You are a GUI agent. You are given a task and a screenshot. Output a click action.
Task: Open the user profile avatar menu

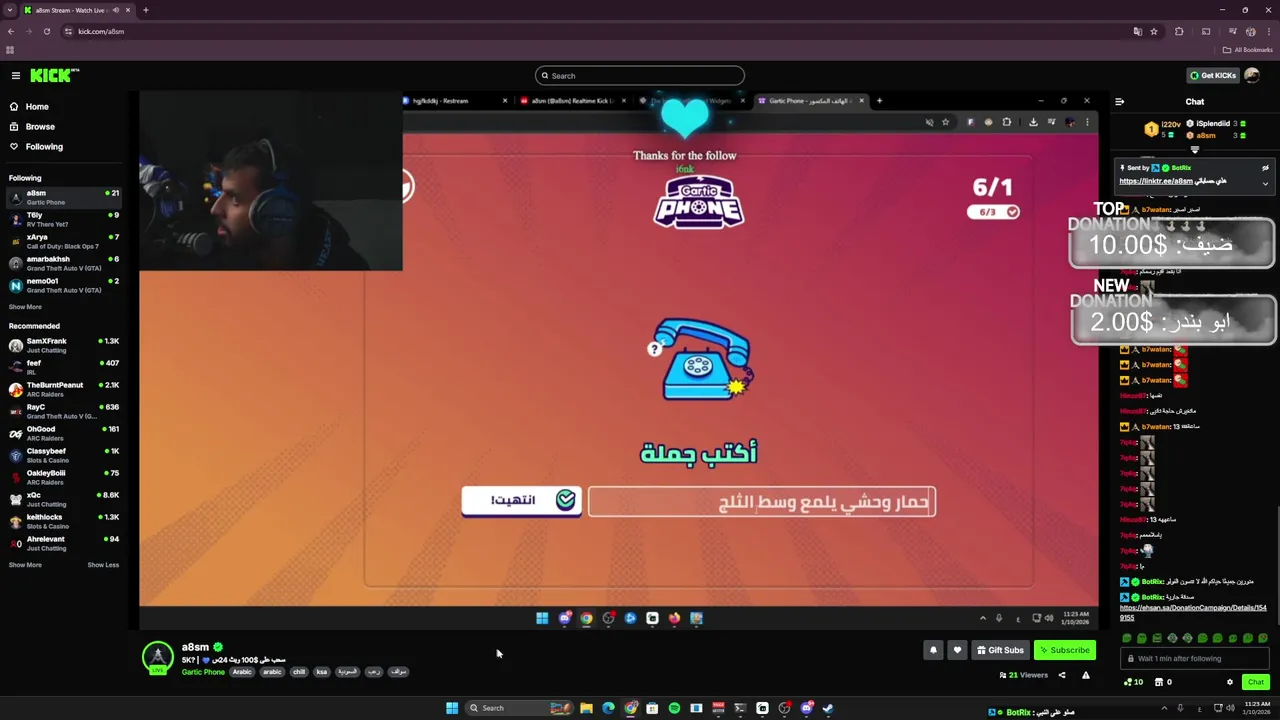[1252, 76]
